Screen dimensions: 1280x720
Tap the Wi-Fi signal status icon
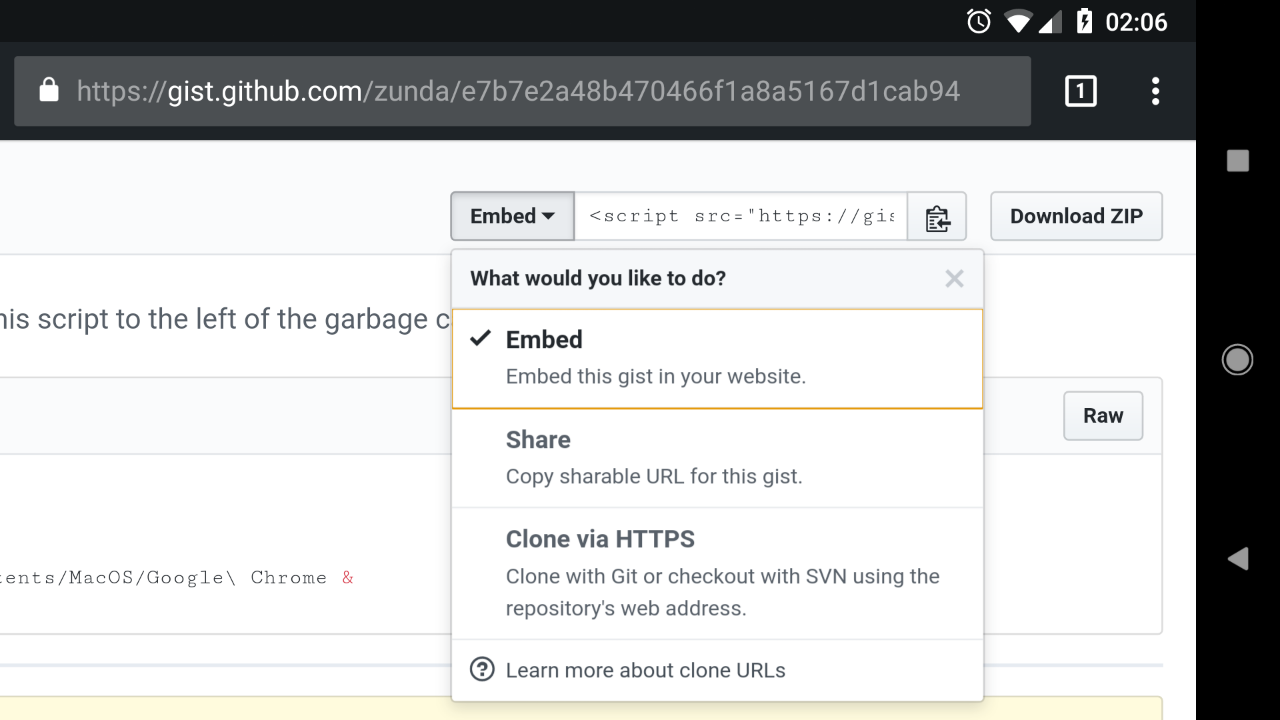1018,21
